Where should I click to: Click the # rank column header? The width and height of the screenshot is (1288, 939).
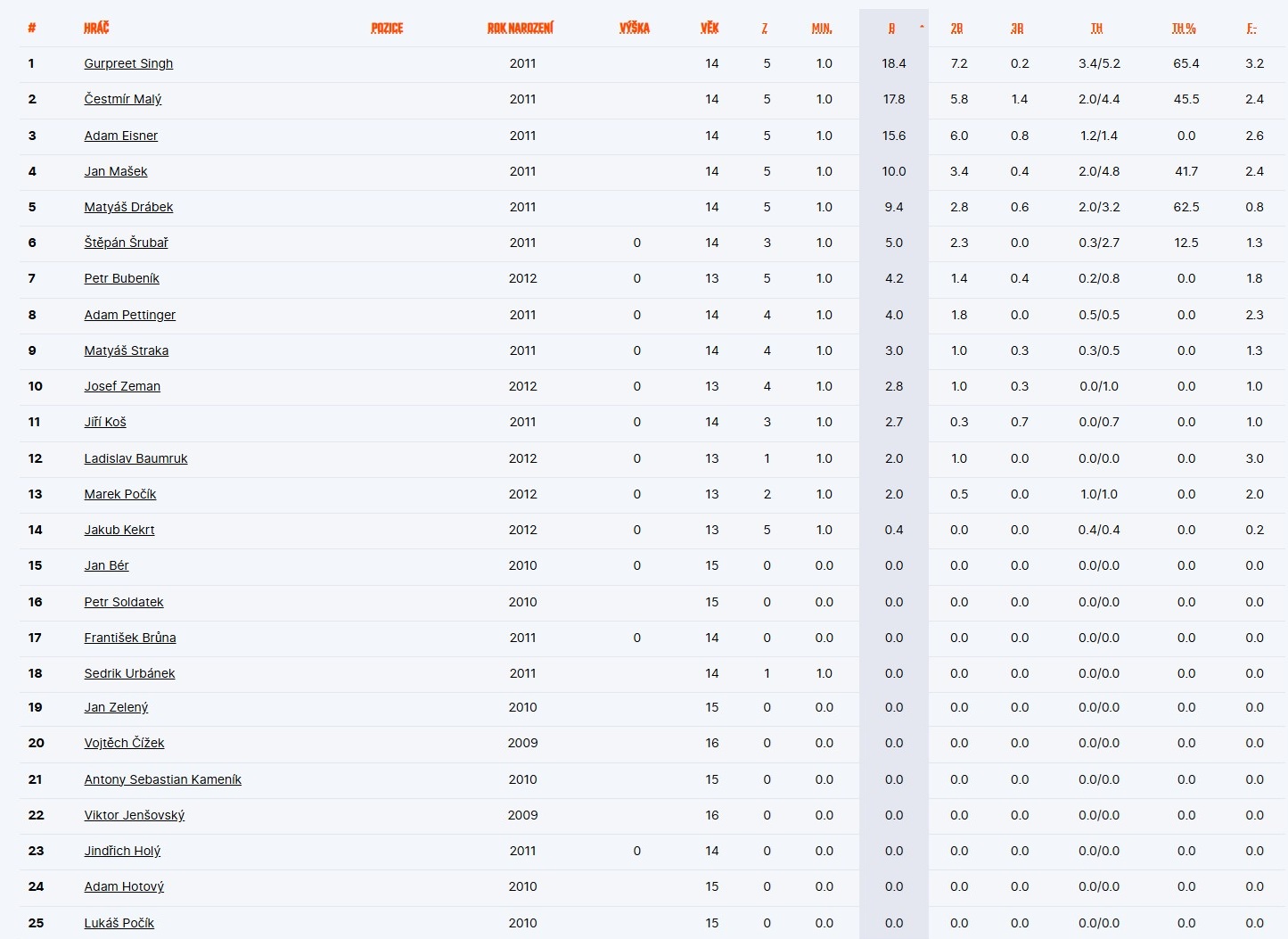coord(32,28)
